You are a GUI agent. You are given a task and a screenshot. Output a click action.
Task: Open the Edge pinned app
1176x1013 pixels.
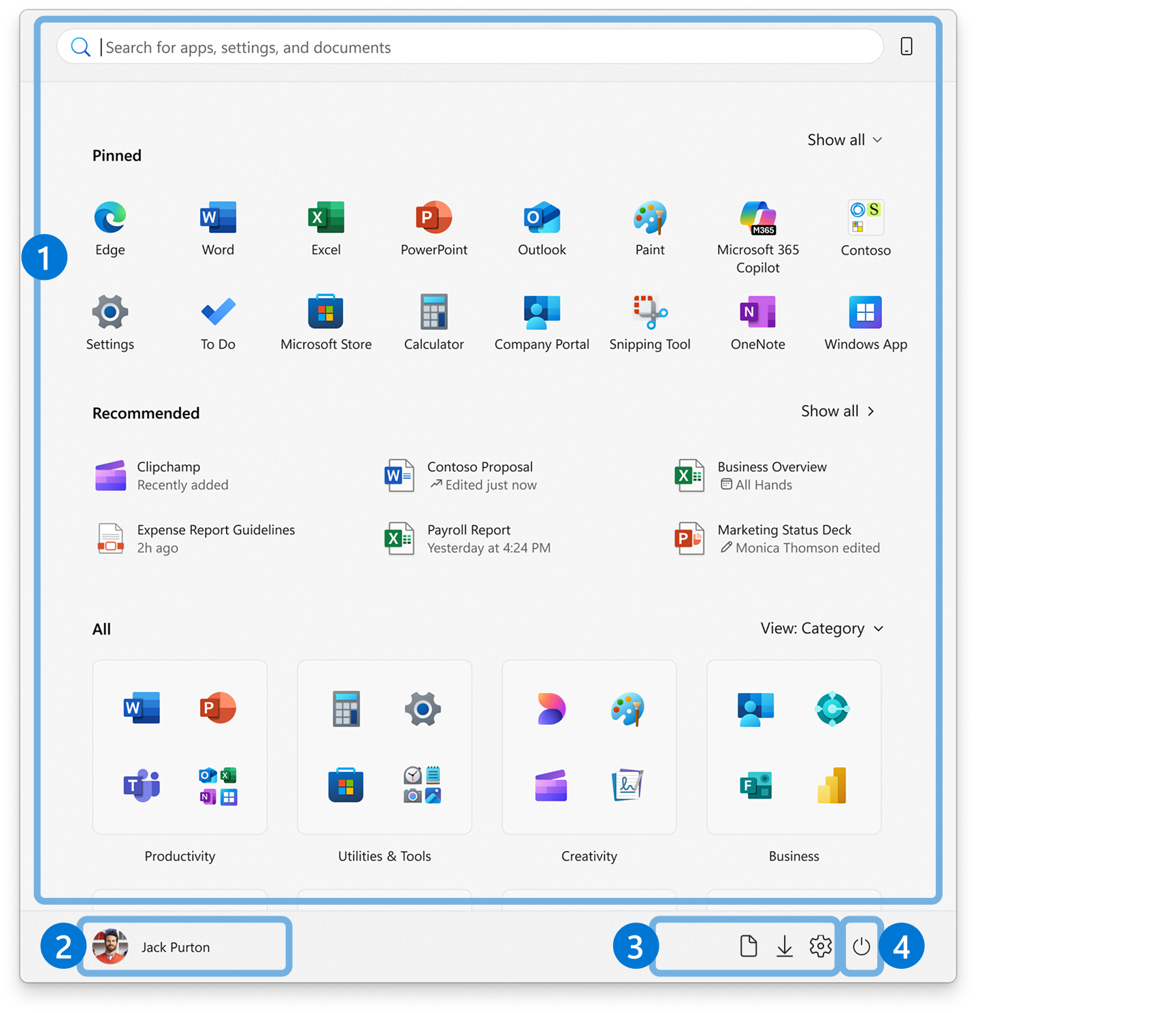(x=110, y=229)
